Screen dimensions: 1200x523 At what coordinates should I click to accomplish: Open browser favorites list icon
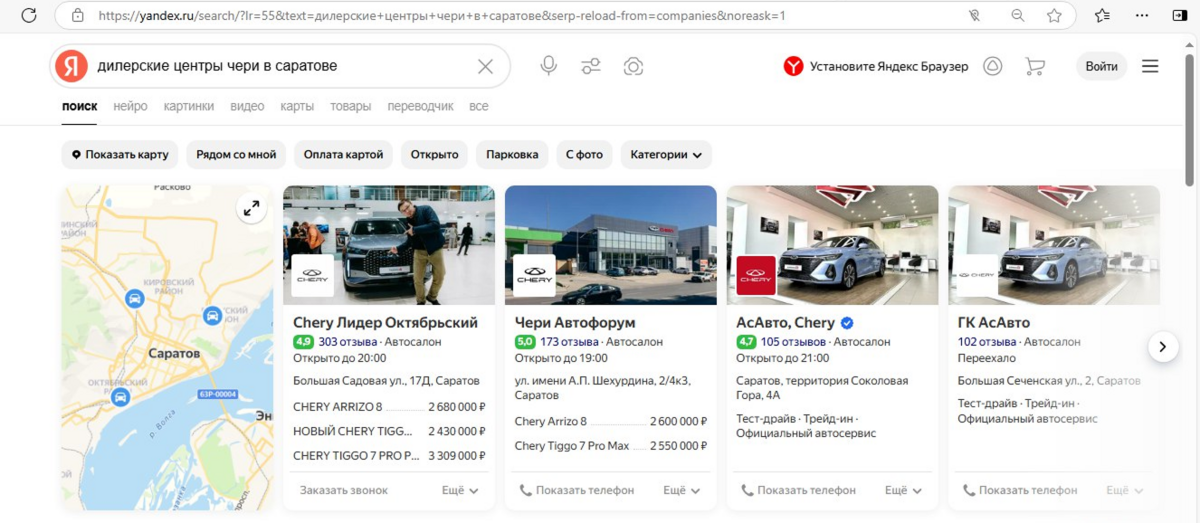click(1103, 16)
